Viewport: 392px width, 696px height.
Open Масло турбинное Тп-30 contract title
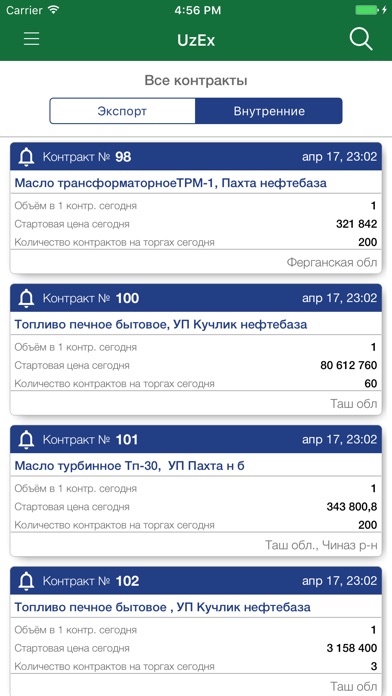[x=130, y=466]
